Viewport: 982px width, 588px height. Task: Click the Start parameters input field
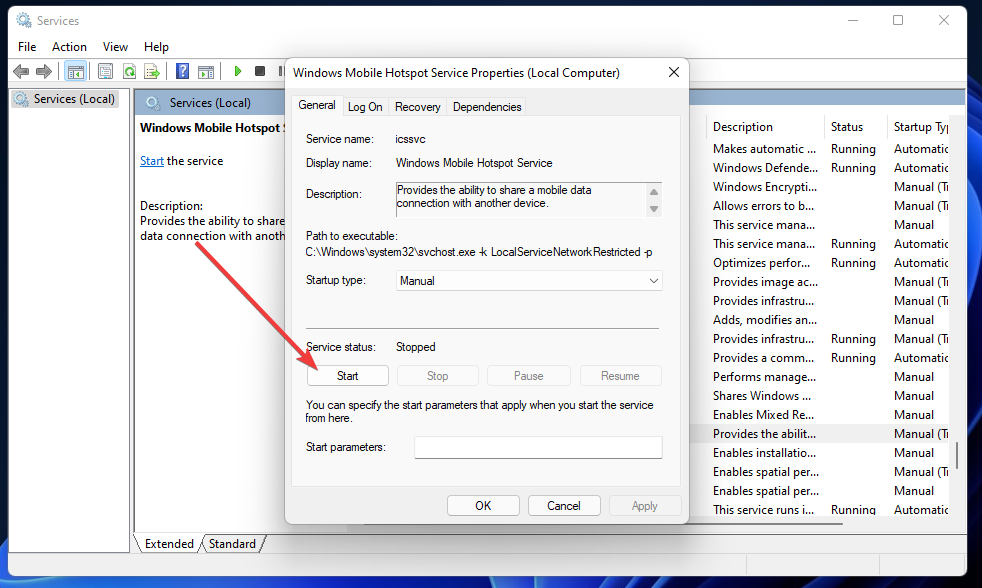(538, 447)
